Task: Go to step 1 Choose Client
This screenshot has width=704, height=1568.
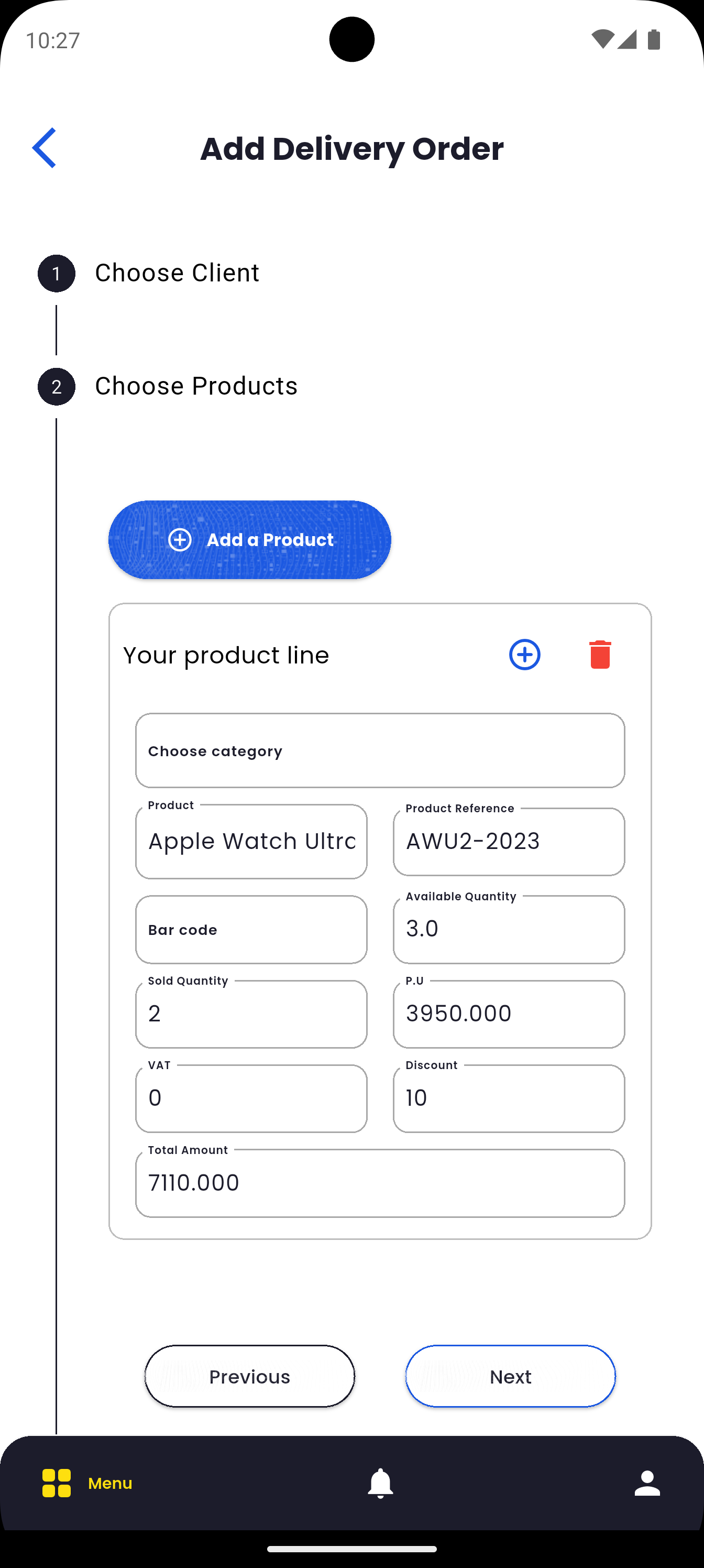Action: 177,274
